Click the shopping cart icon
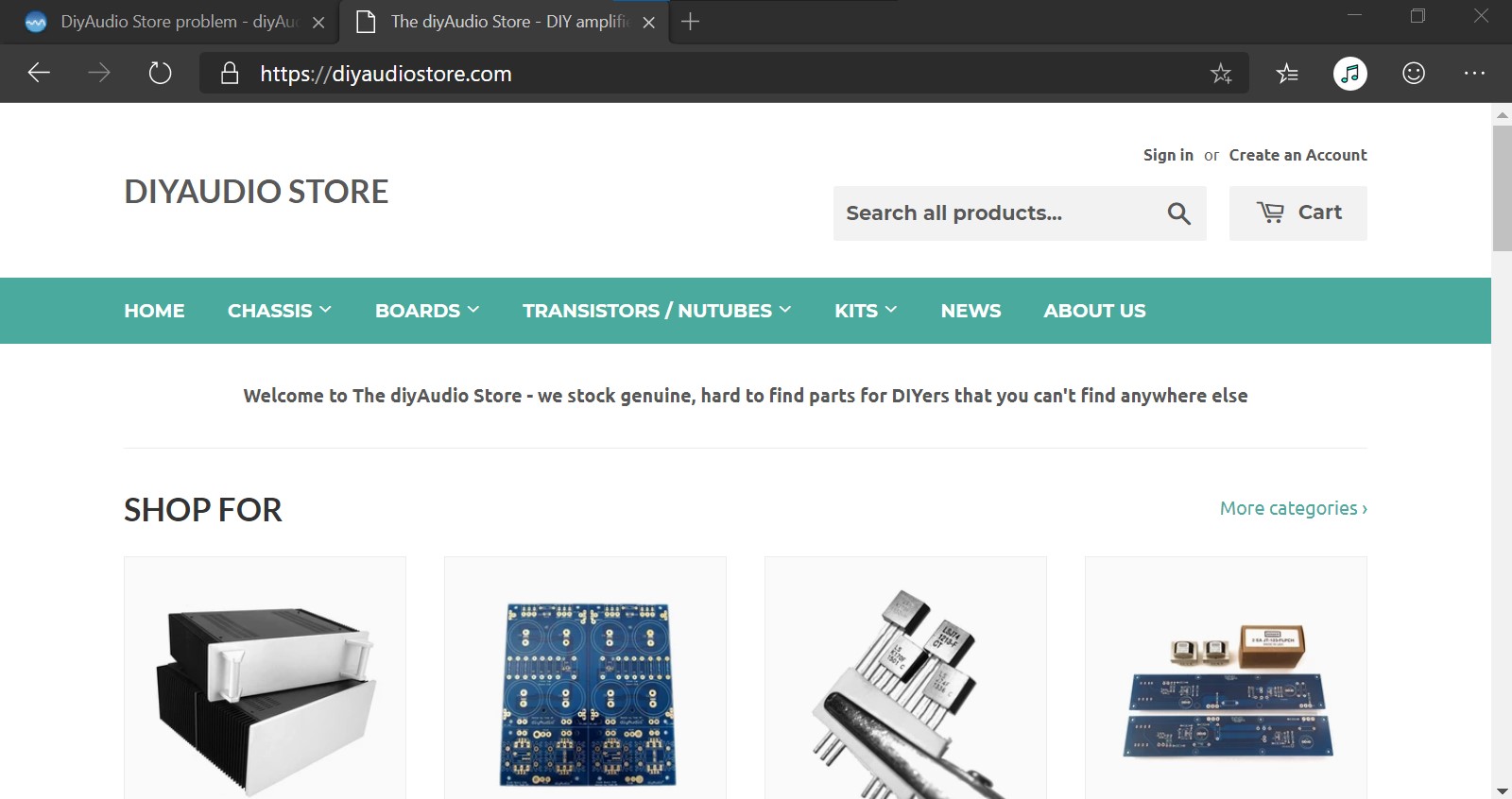This screenshot has width=1512, height=799. 1270,212
